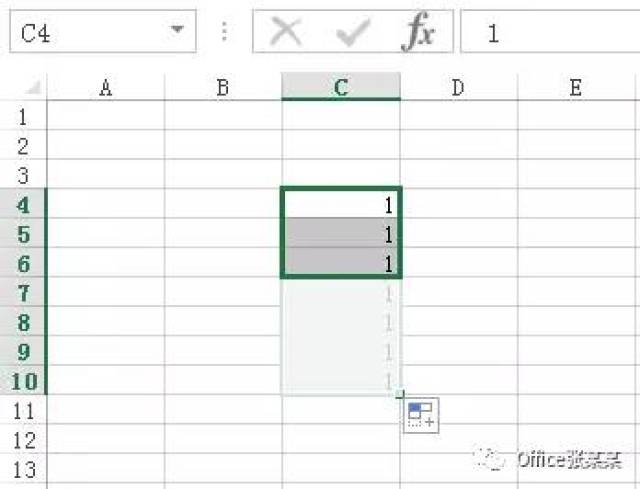
Task: Select column D header
Action: (x=458, y=88)
